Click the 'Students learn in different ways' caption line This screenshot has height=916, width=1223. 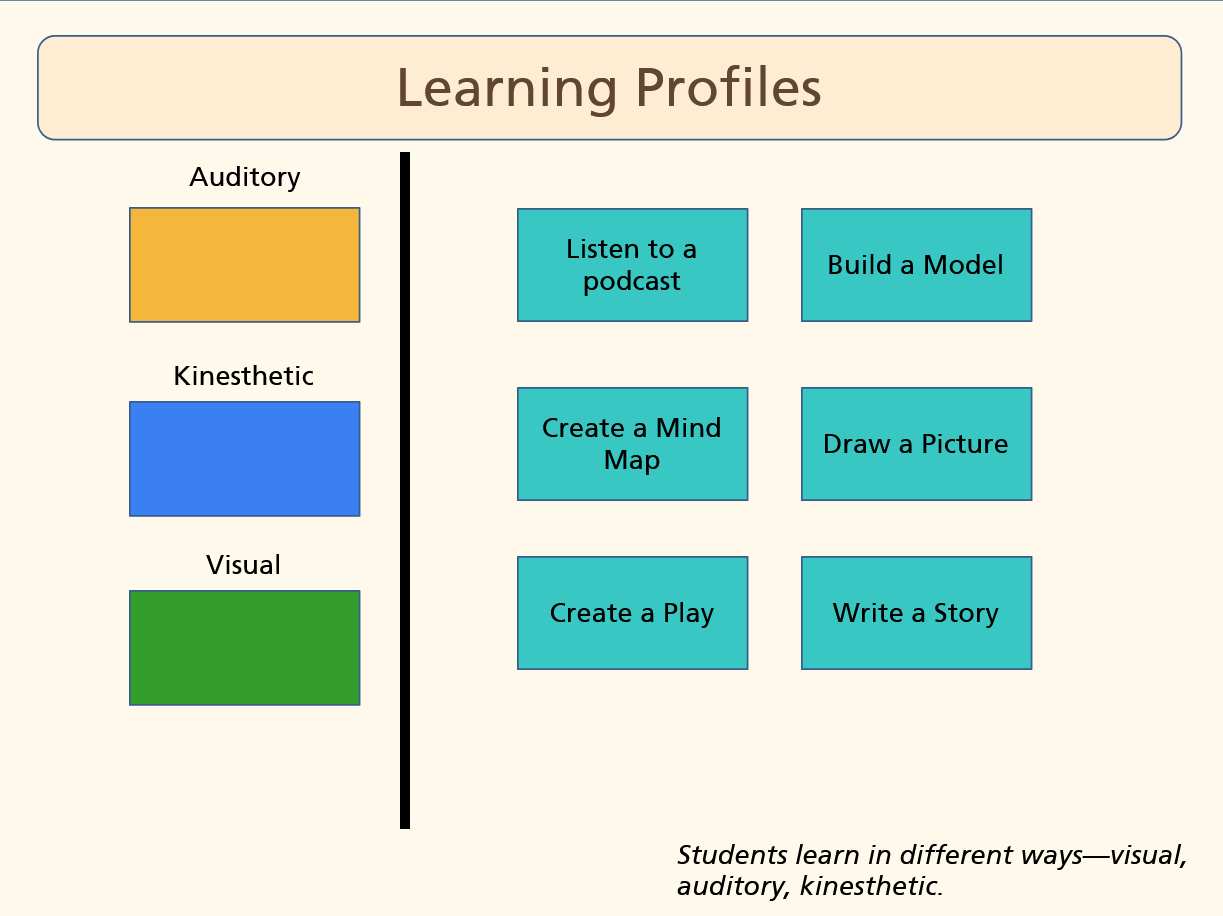coord(931,856)
